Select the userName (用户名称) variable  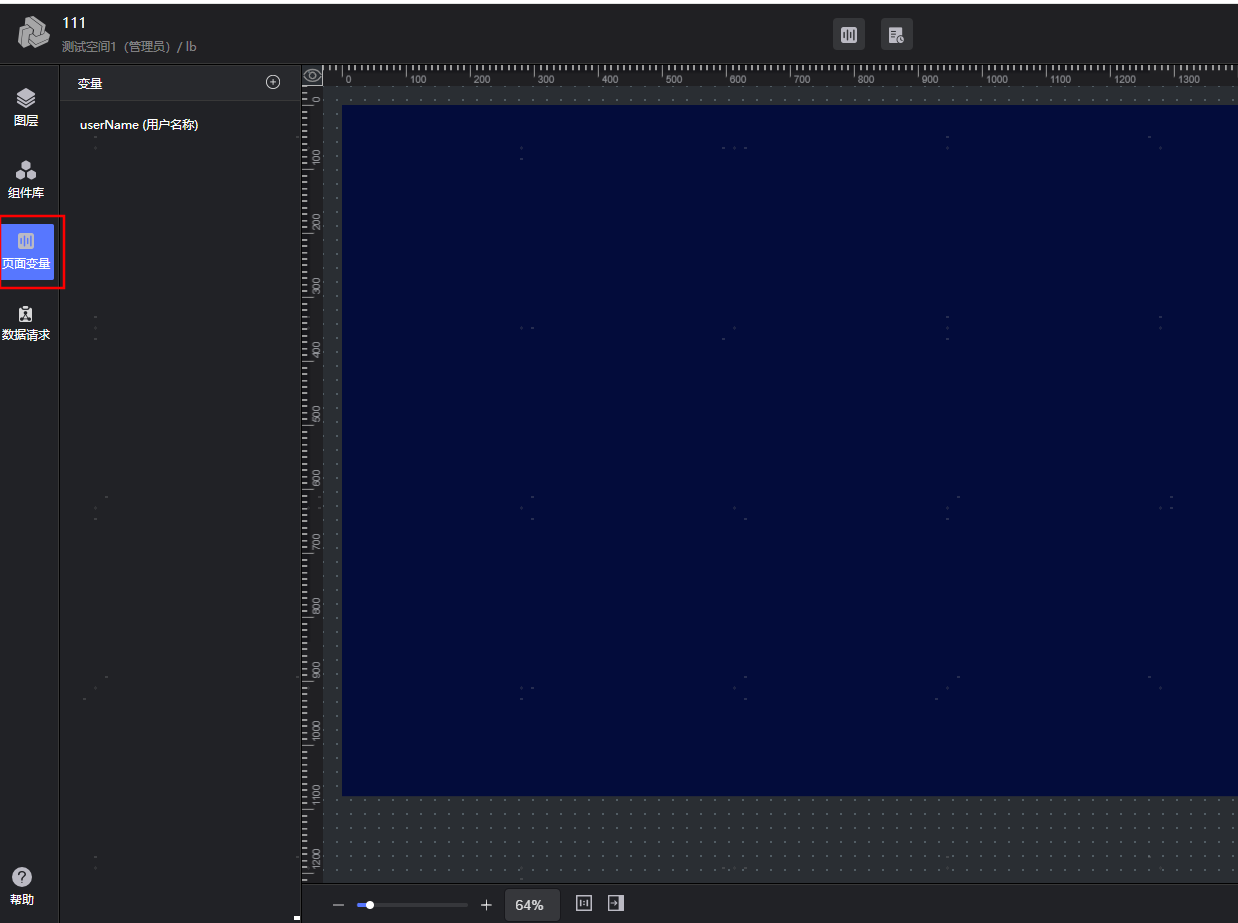point(139,125)
